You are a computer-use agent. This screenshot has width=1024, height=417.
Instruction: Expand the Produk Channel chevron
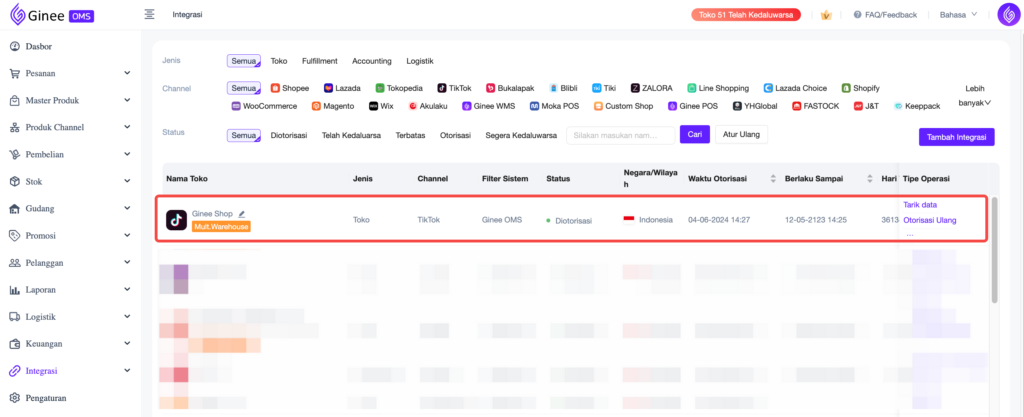127,127
